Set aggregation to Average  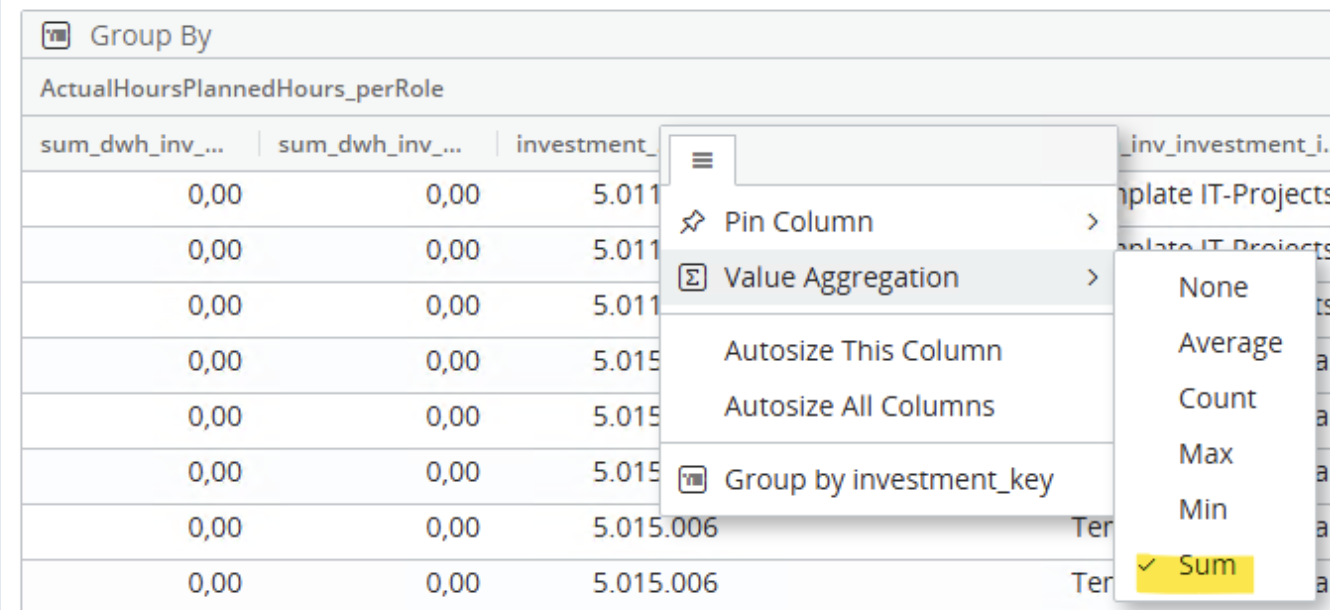pos(1230,343)
